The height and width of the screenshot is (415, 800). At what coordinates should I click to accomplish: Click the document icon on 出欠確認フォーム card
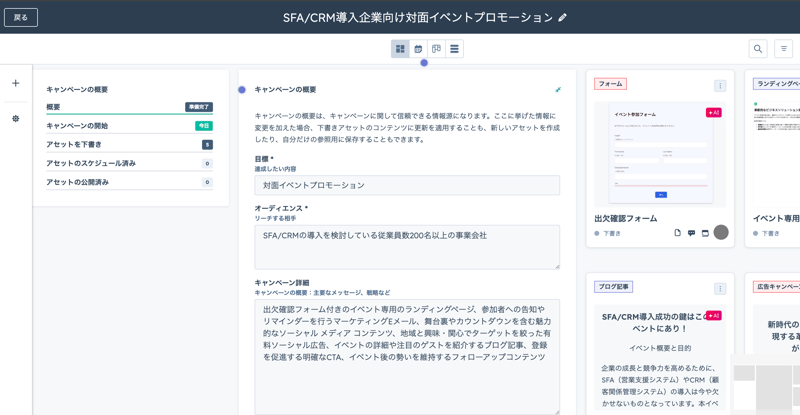coord(678,233)
